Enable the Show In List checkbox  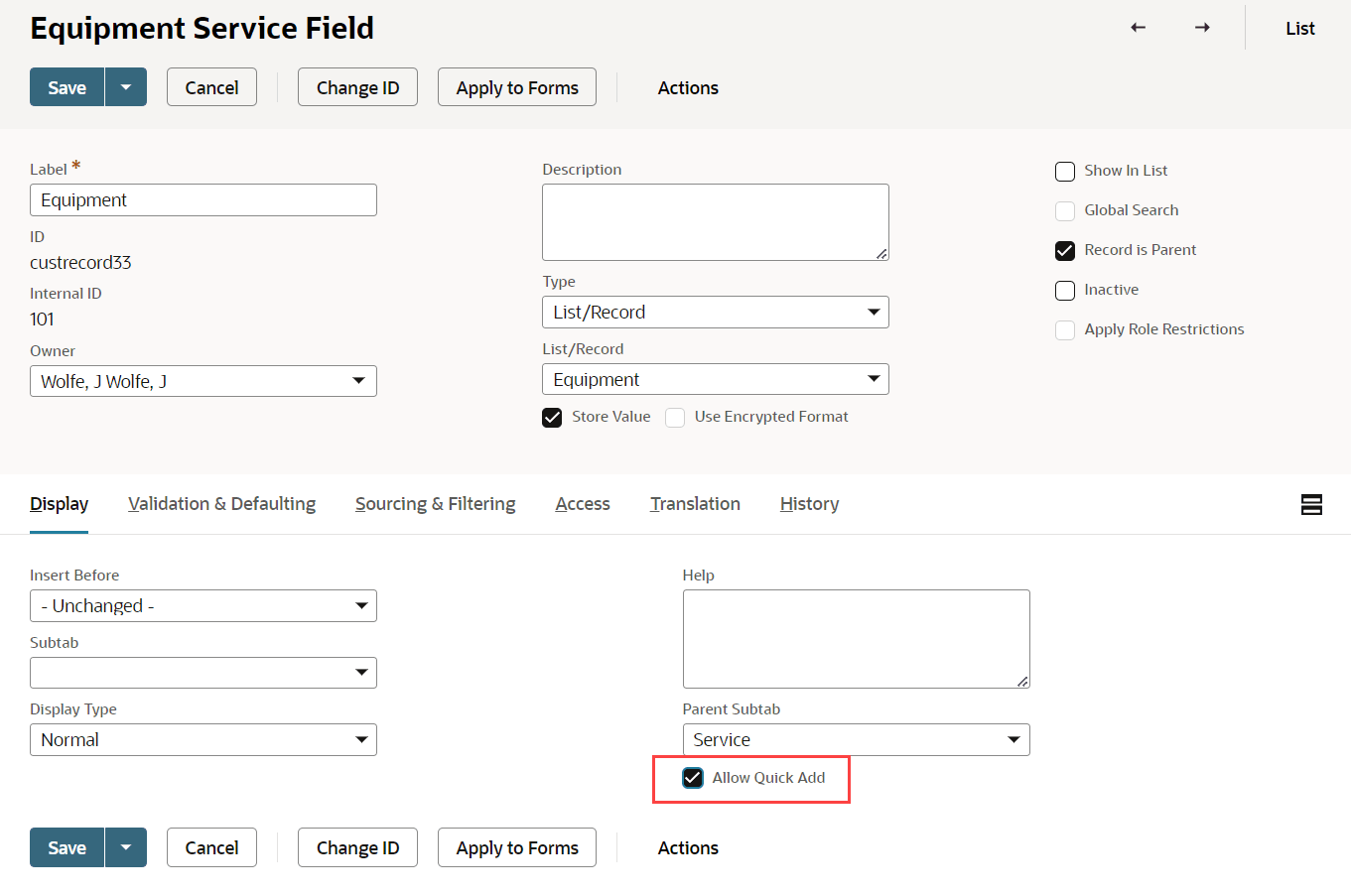coord(1065,172)
